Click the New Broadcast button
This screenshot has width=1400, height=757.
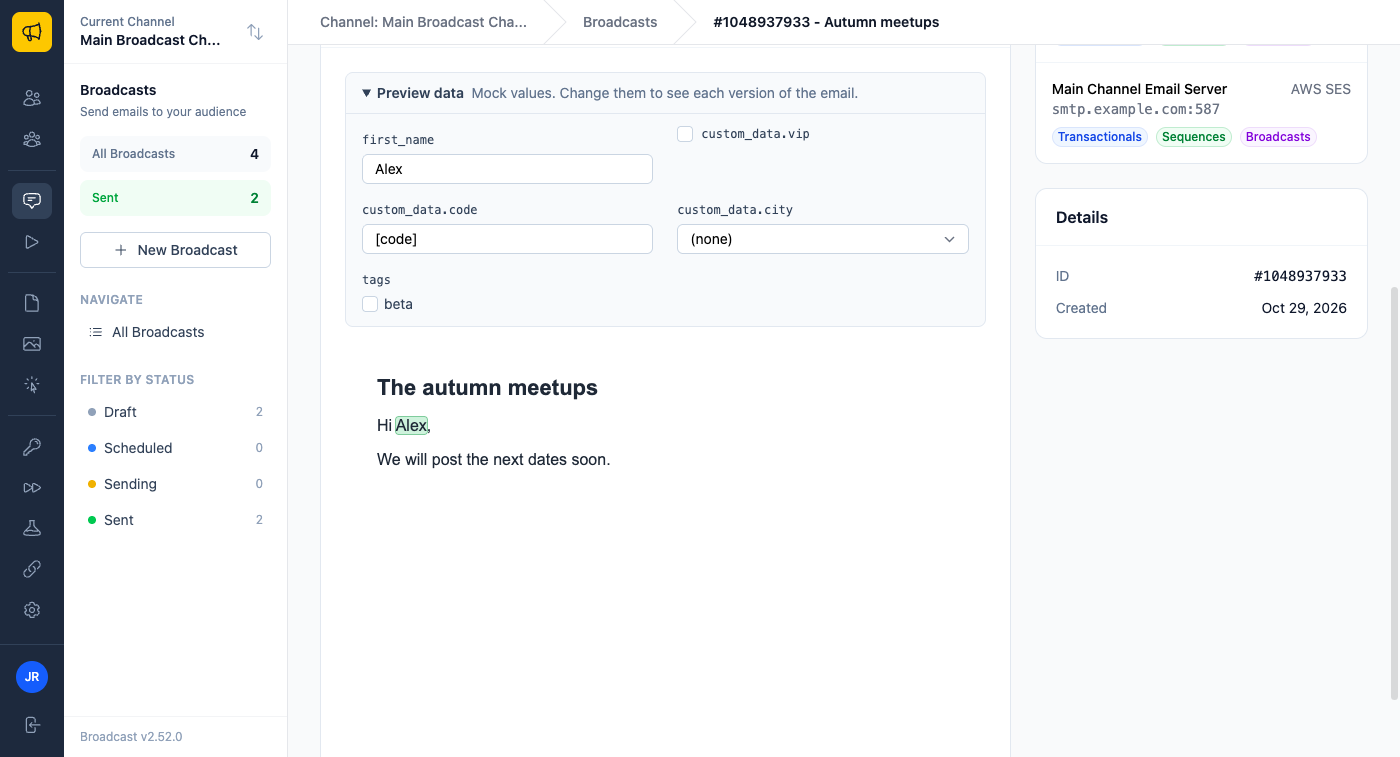175,250
